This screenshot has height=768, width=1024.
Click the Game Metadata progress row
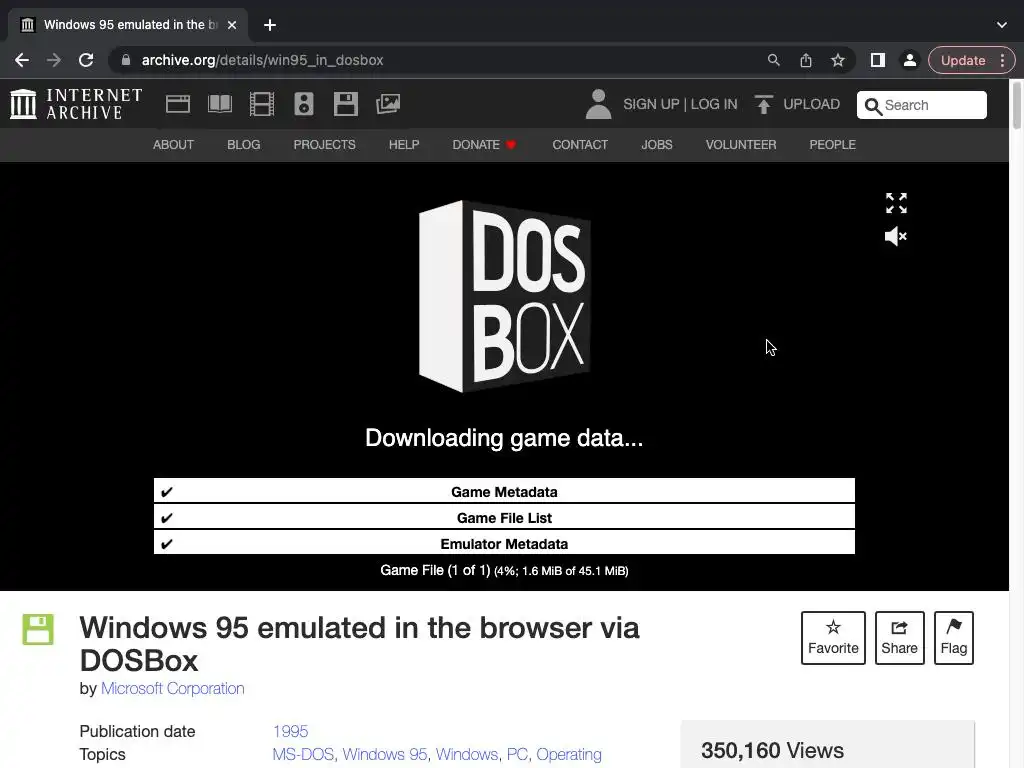[x=504, y=490]
